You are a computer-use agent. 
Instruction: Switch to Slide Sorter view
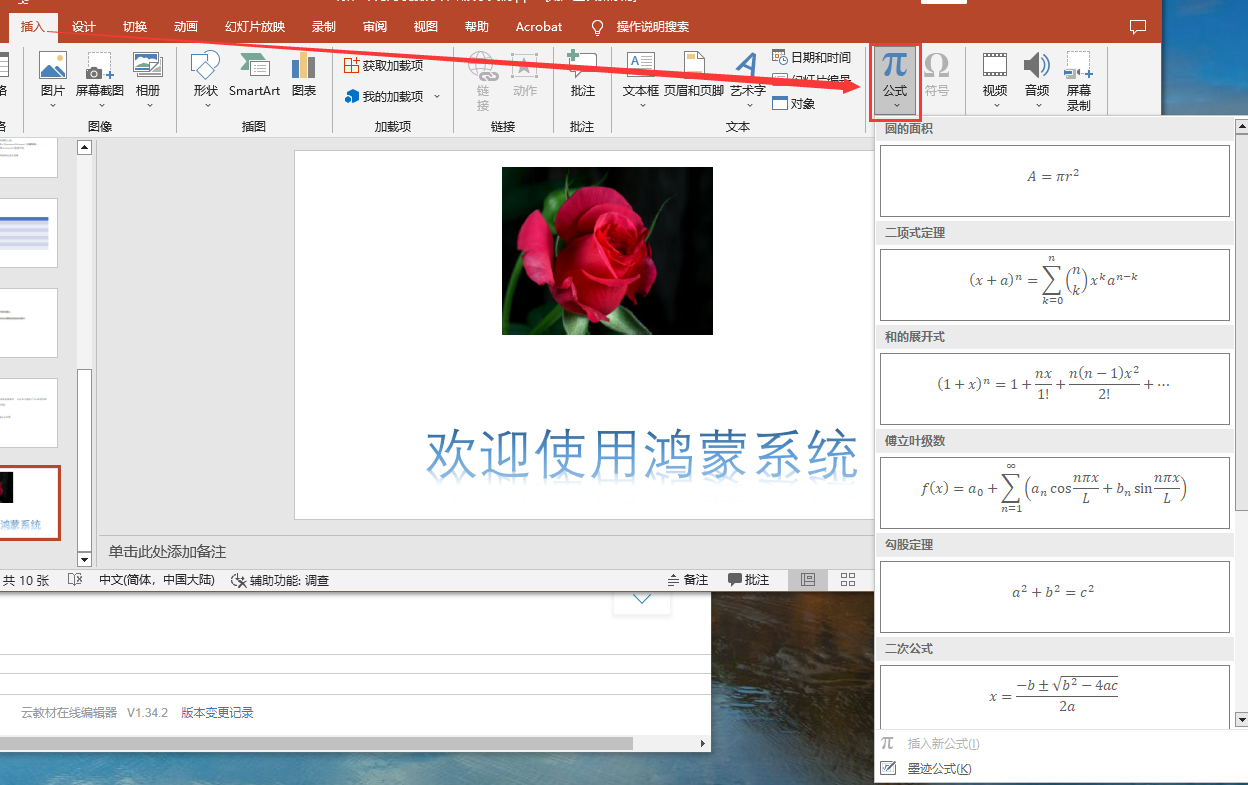pyautogui.click(x=848, y=580)
